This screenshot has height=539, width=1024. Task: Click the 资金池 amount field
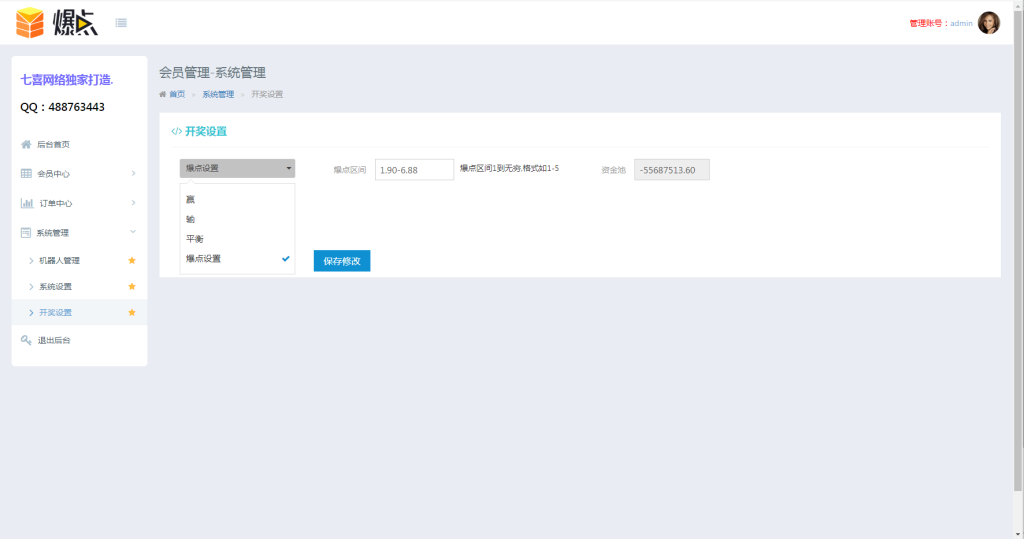[671, 170]
